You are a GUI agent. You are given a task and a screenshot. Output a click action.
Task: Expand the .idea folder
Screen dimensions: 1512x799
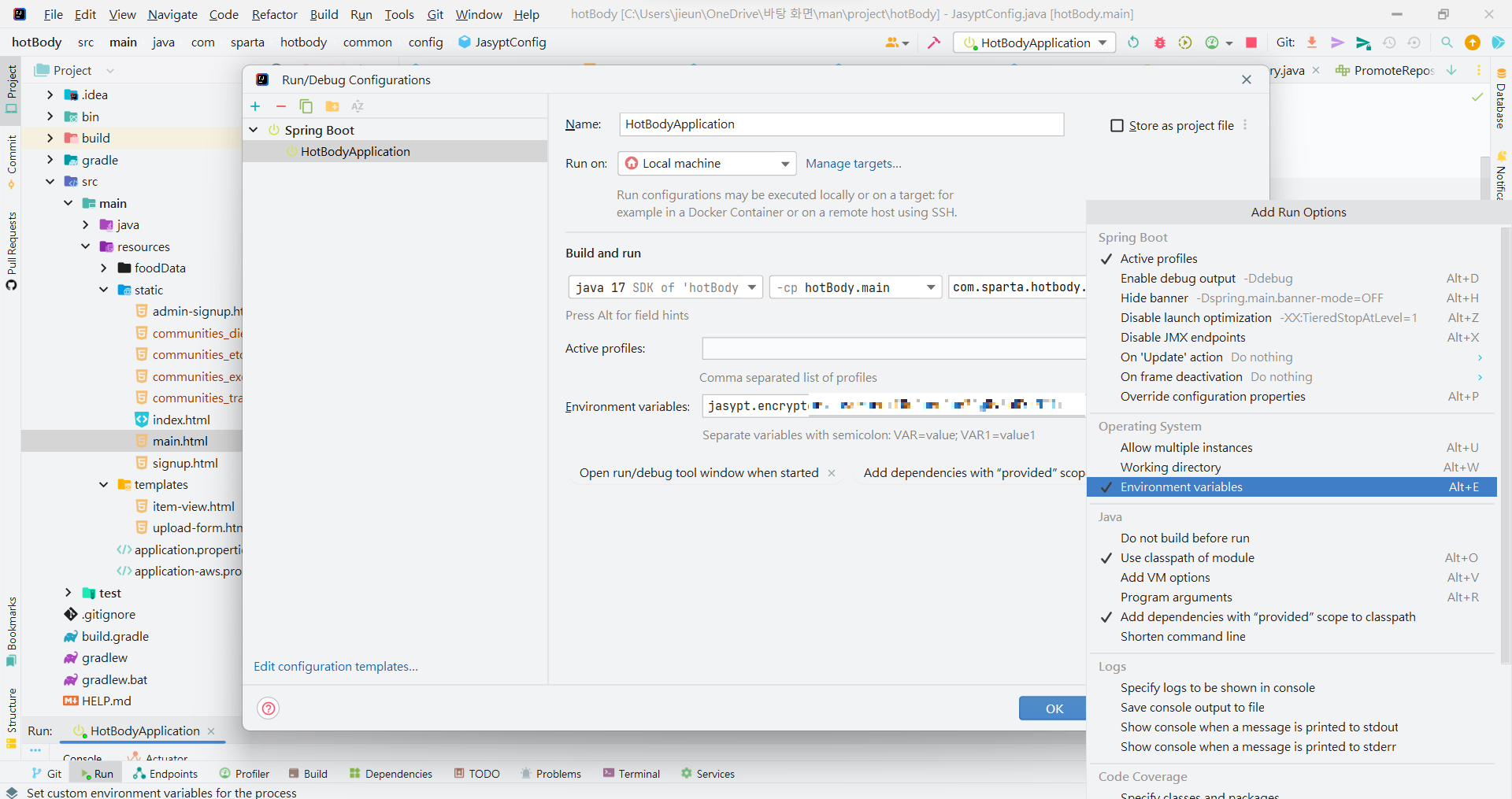point(50,95)
